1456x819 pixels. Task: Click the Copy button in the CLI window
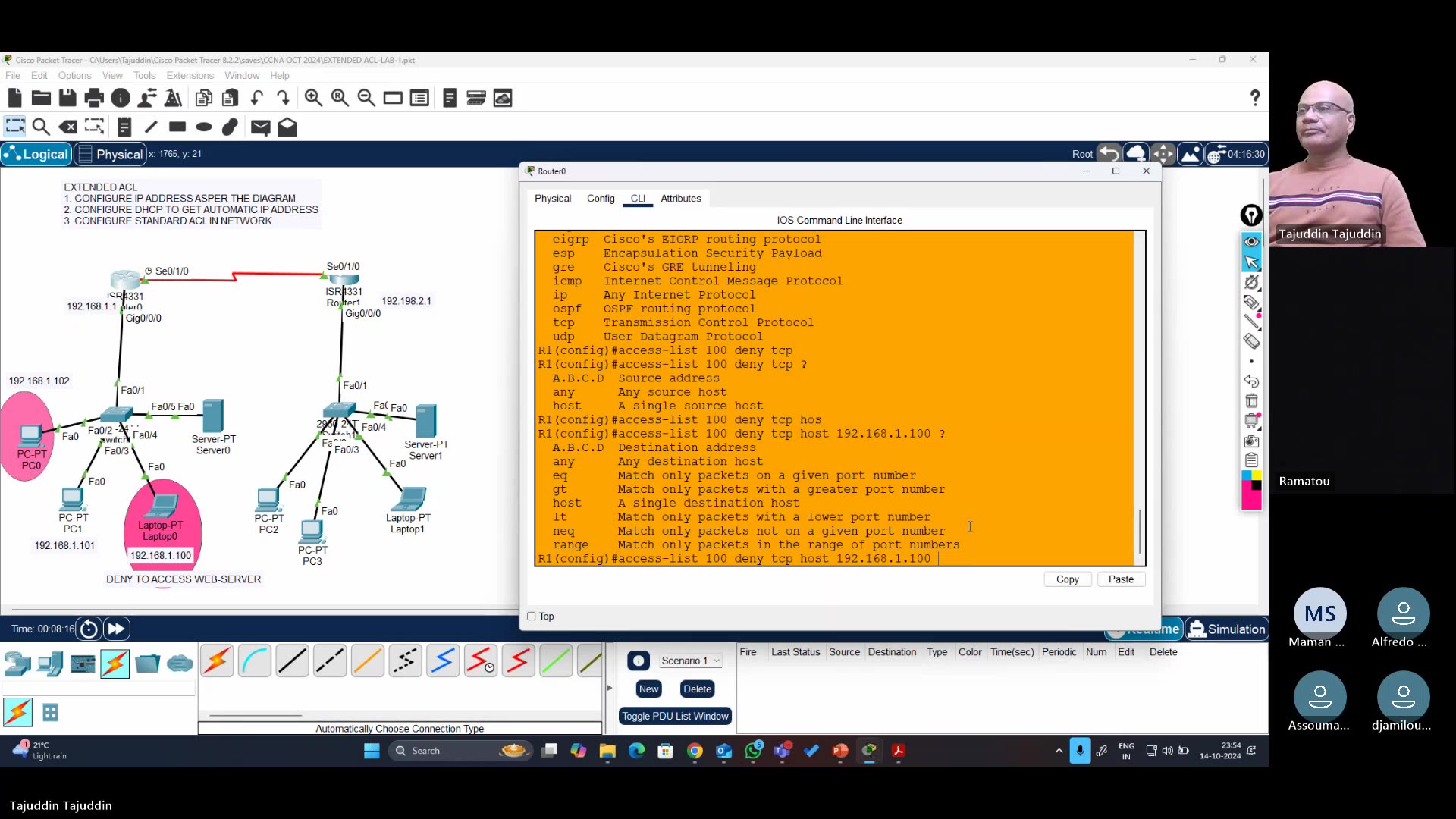click(x=1068, y=579)
